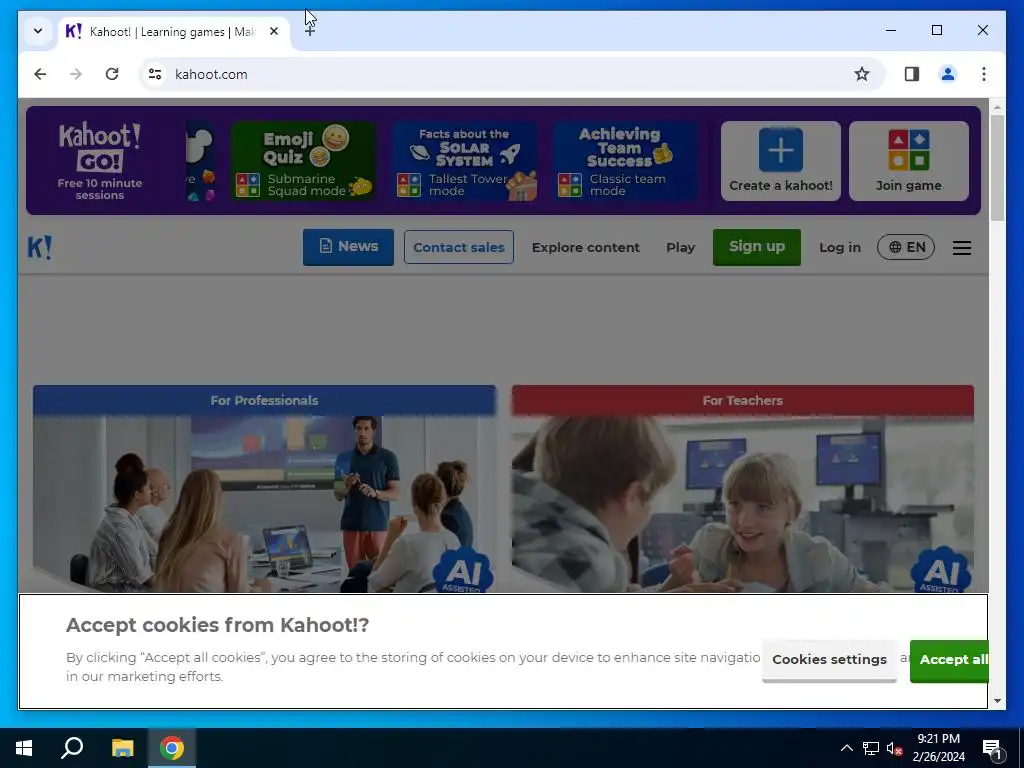Open File Explorer from taskbar
Viewport: 1024px width, 768px height.
point(122,748)
